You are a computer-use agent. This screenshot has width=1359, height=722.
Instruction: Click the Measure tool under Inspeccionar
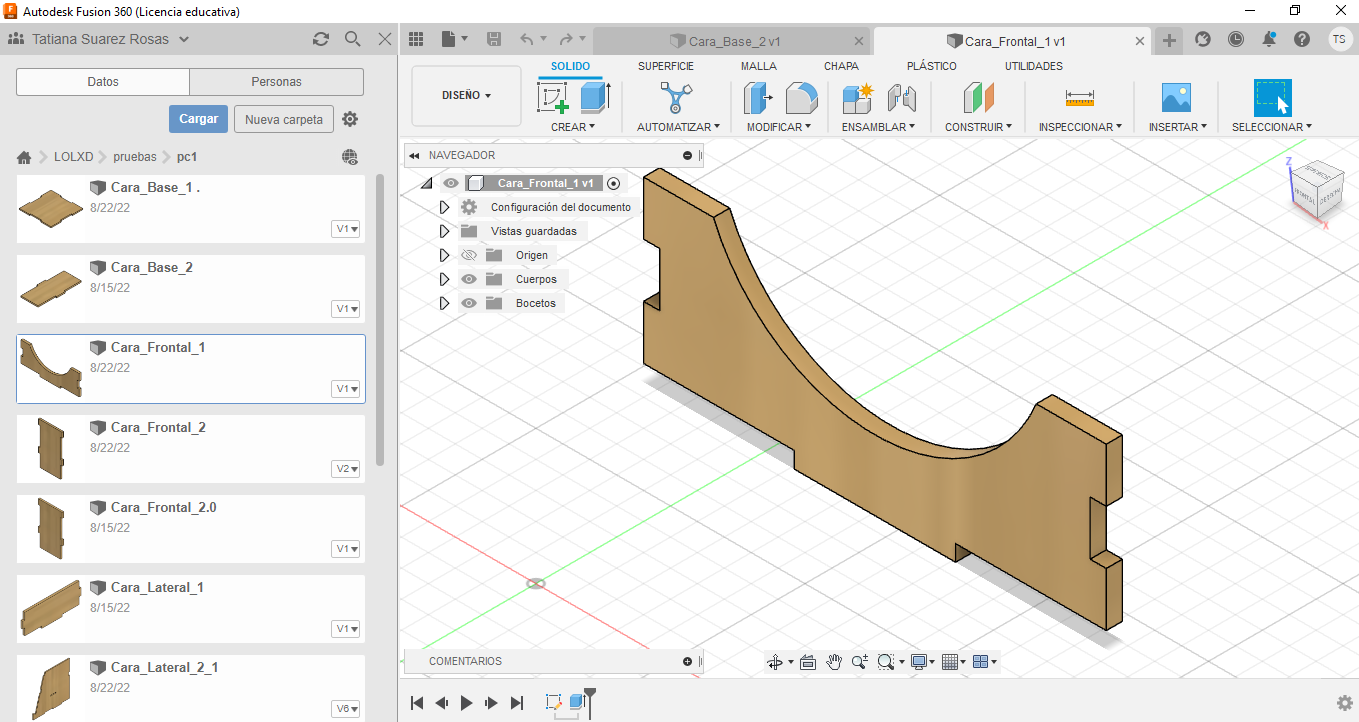[x=1079, y=98]
